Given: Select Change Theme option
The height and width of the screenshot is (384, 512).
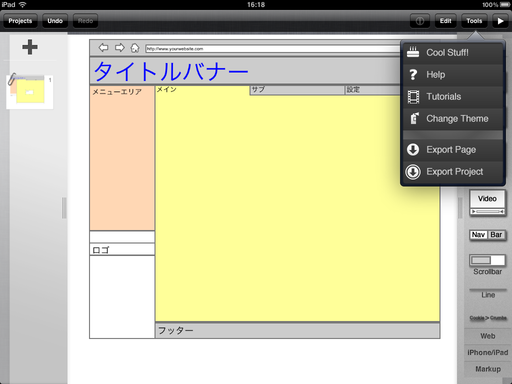Looking at the screenshot, I should pos(453,119).
